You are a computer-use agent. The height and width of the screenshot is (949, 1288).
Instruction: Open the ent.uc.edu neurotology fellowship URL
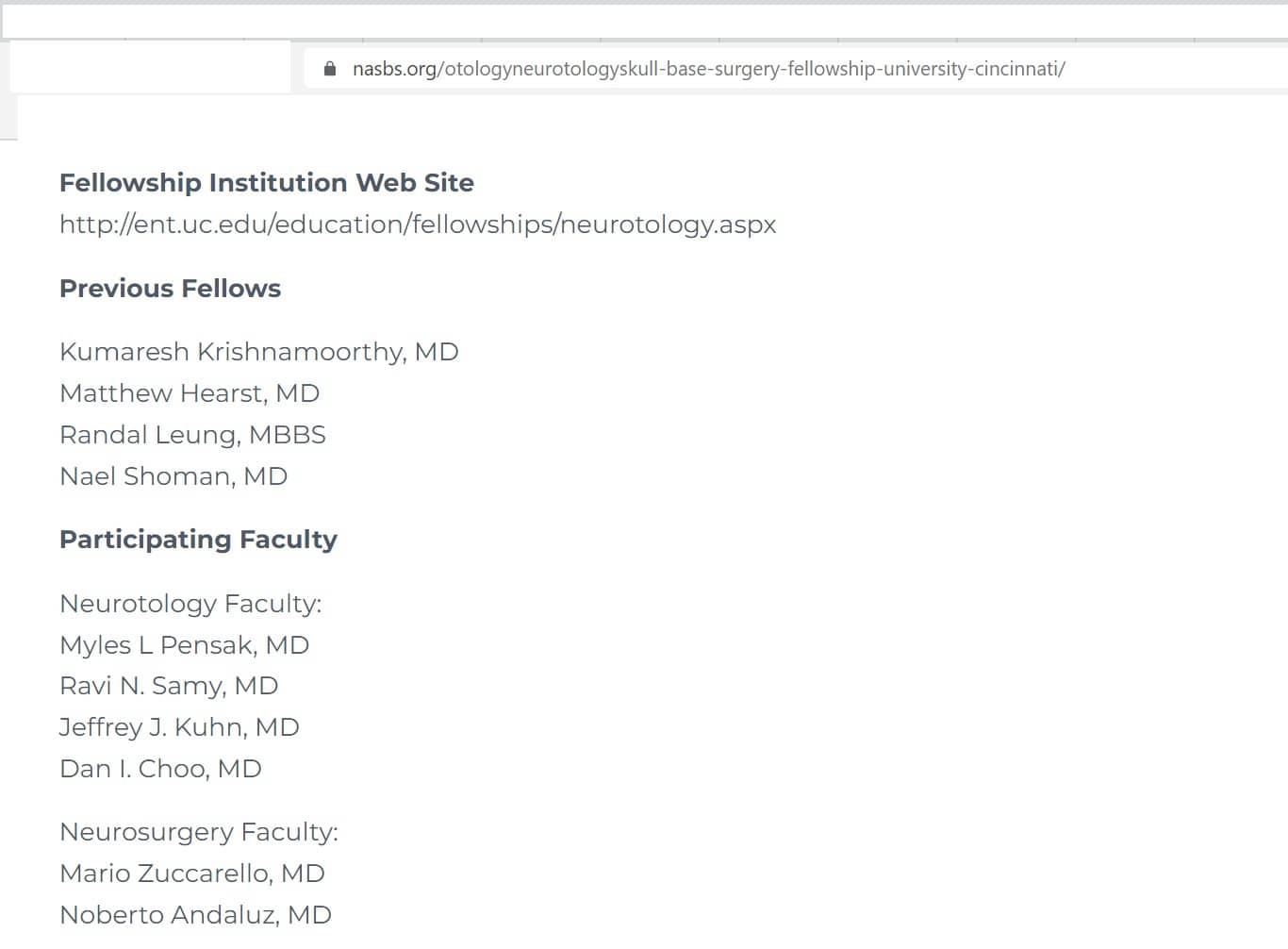(x=418, y=225)
